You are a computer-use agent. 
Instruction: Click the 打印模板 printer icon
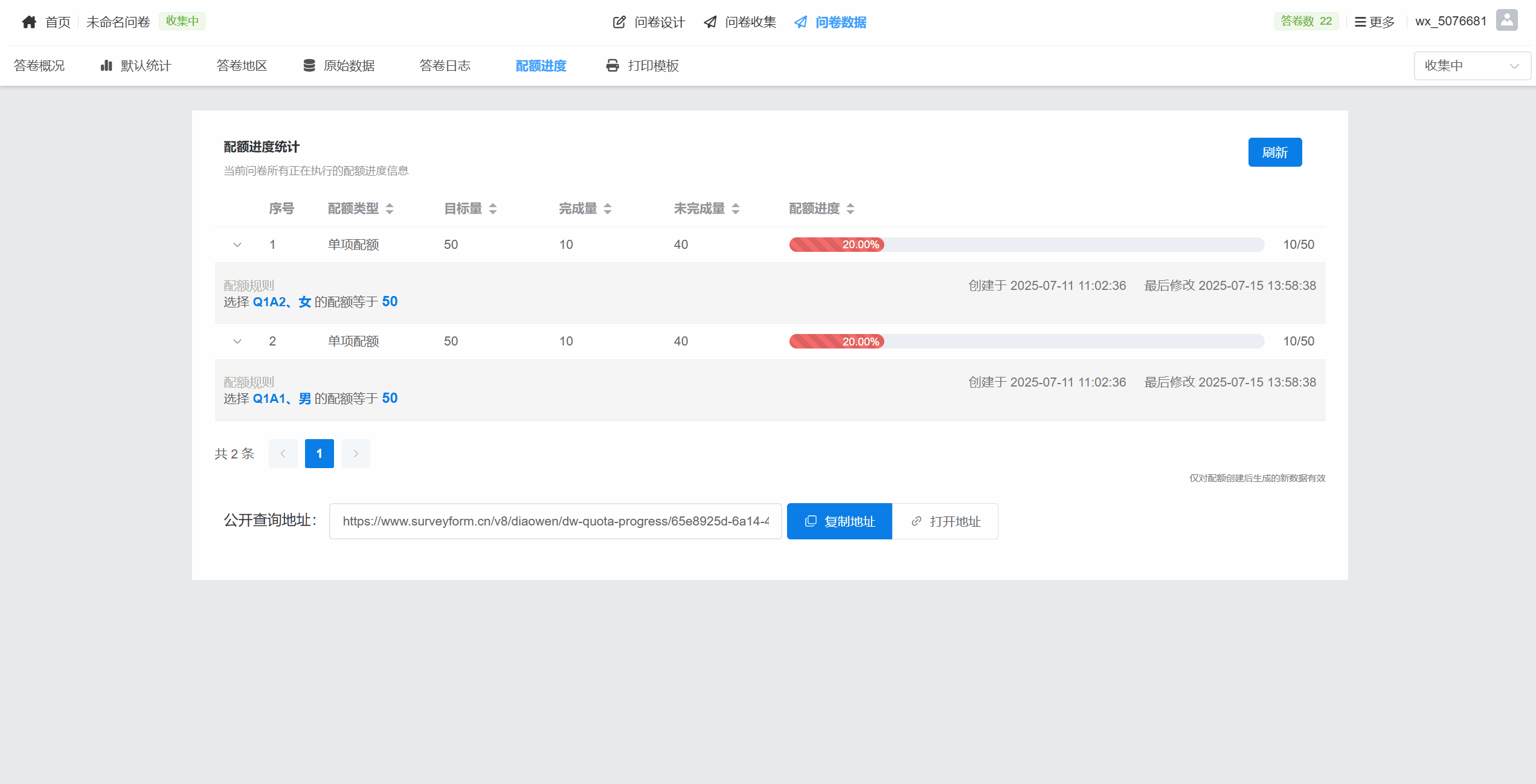coord(612,65)
